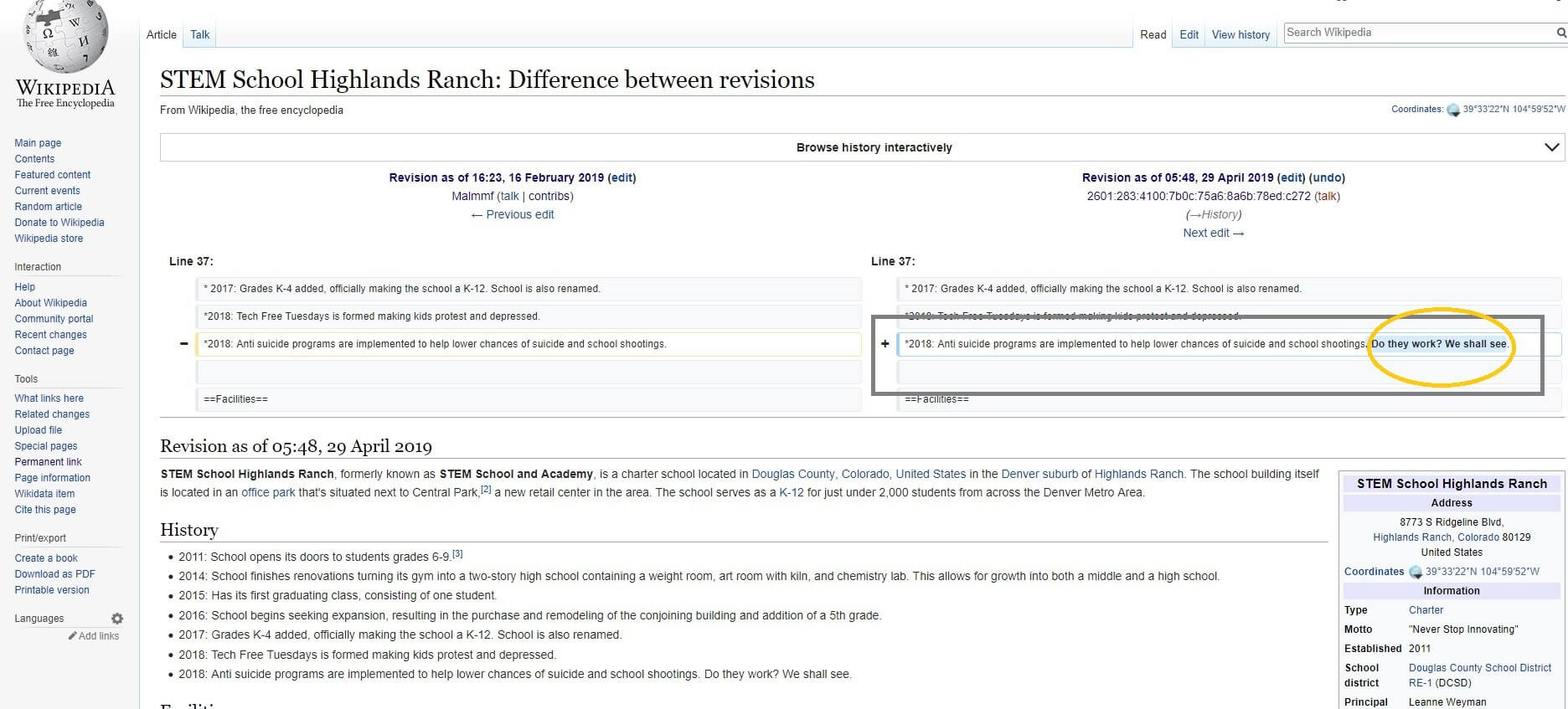Click citation [3] after grades 6-9
The image size is (1568, 709).
pos(457,554)
